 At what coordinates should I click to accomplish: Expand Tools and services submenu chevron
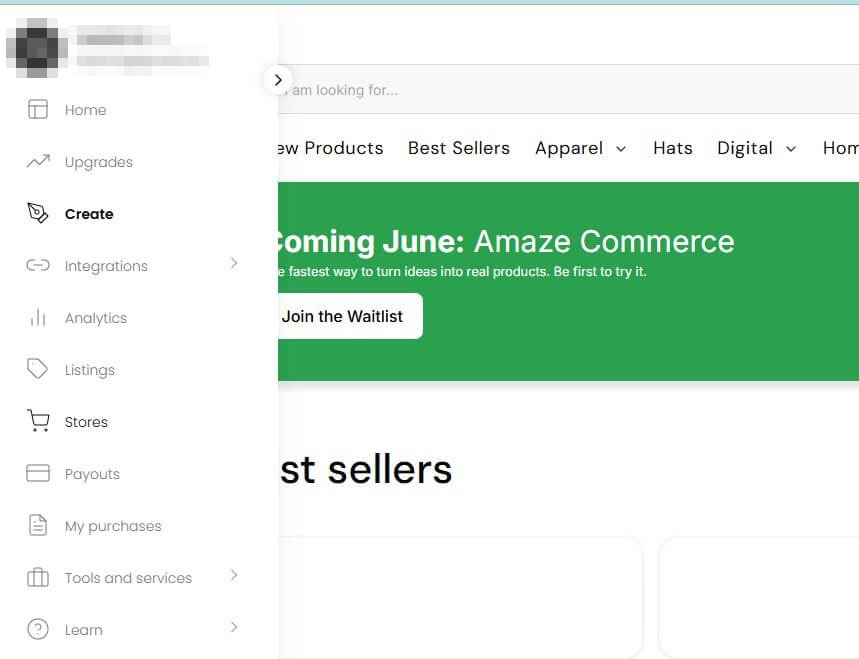tap(234, 575)
